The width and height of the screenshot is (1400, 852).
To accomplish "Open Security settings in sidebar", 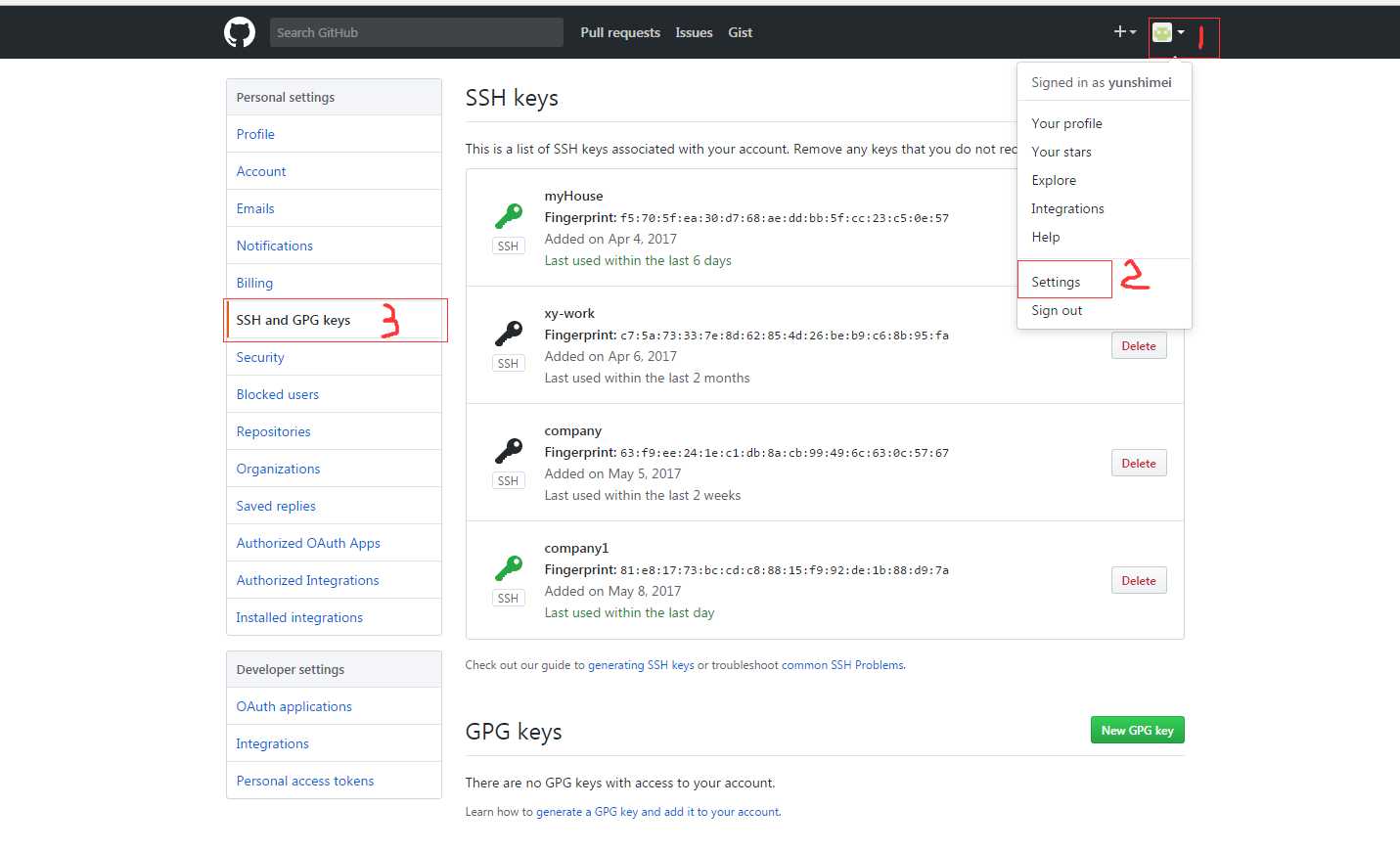I will tap(334, 357).
